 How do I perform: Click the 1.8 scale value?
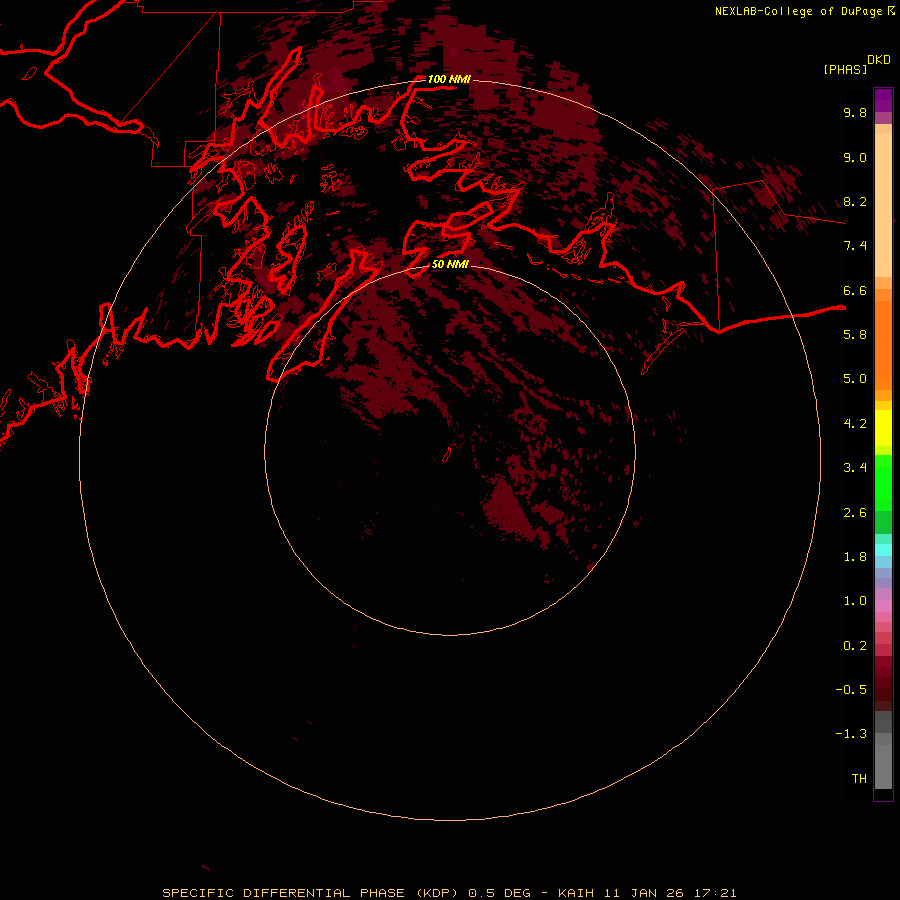pyautogui.click(x=855, y=557)
